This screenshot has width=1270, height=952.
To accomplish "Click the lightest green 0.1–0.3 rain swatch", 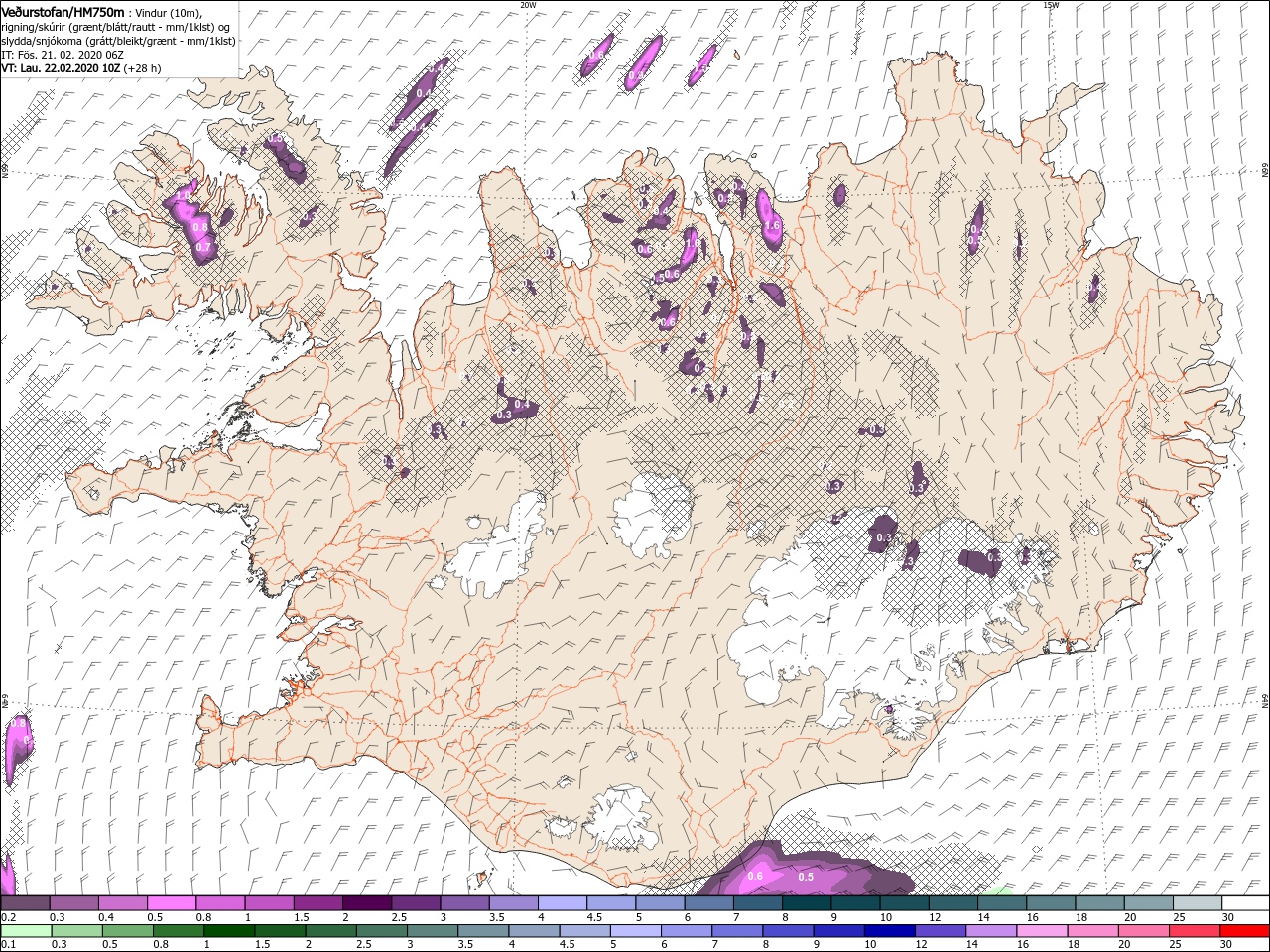I will click(x=26, y=931).
